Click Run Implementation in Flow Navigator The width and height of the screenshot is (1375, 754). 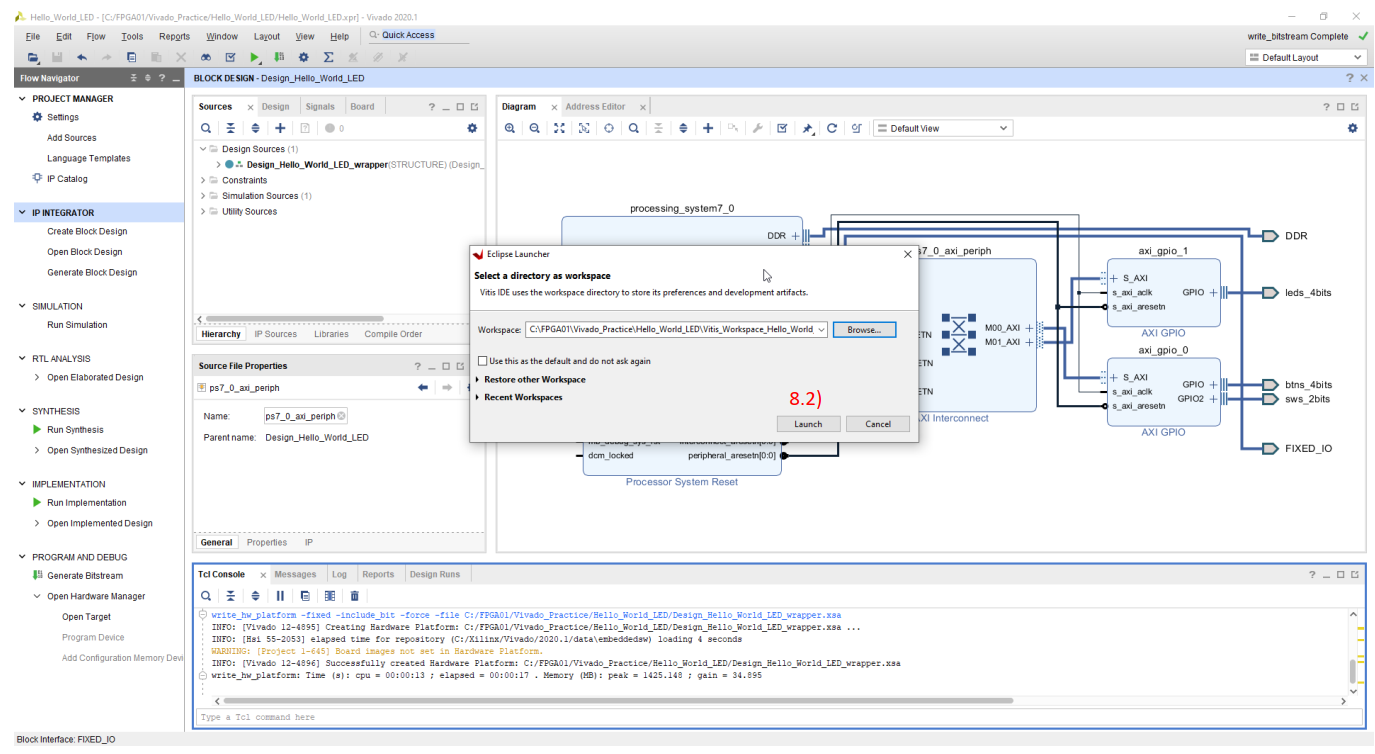click(x=87, y=503)
